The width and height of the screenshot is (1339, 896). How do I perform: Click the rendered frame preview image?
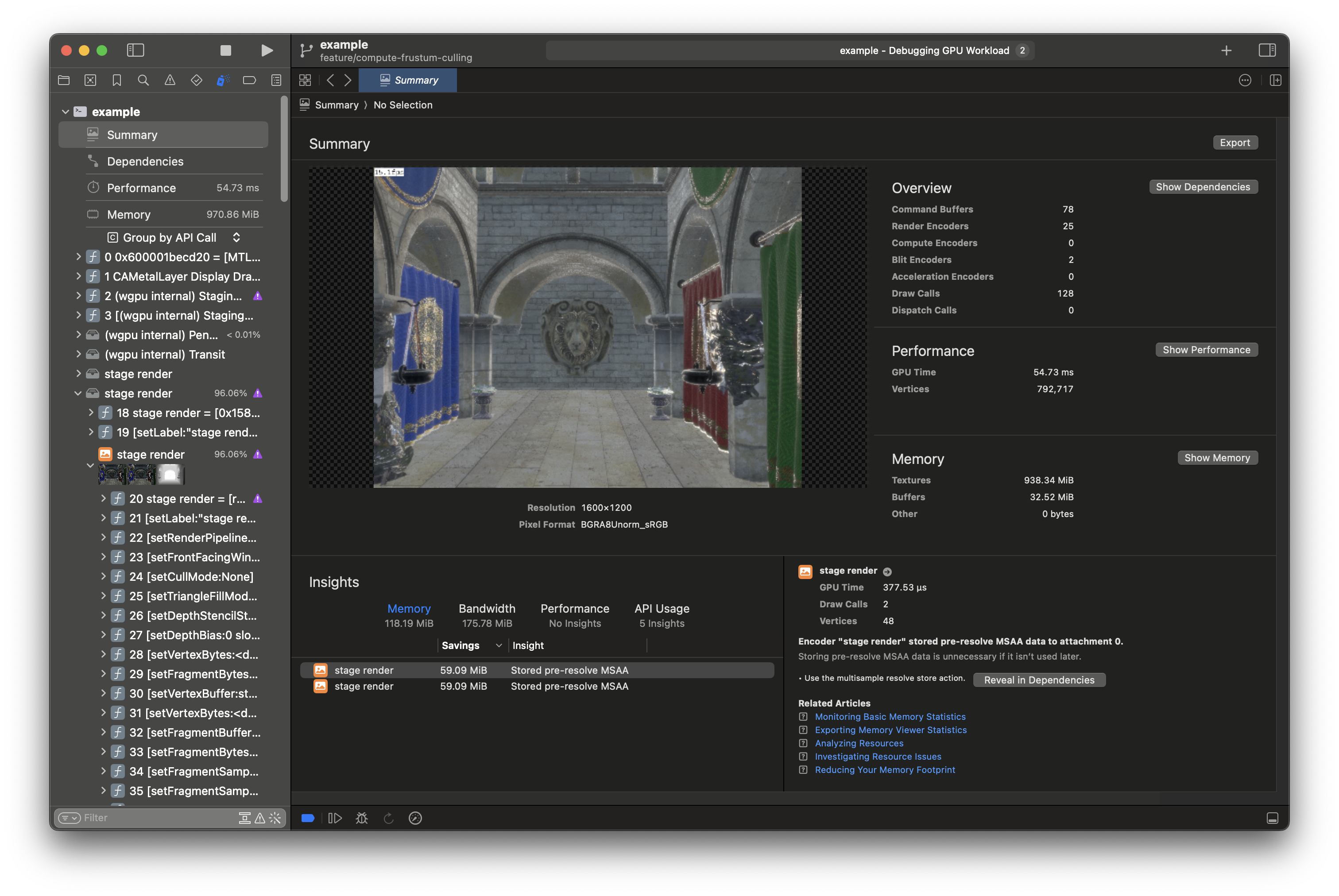[588, 328]
